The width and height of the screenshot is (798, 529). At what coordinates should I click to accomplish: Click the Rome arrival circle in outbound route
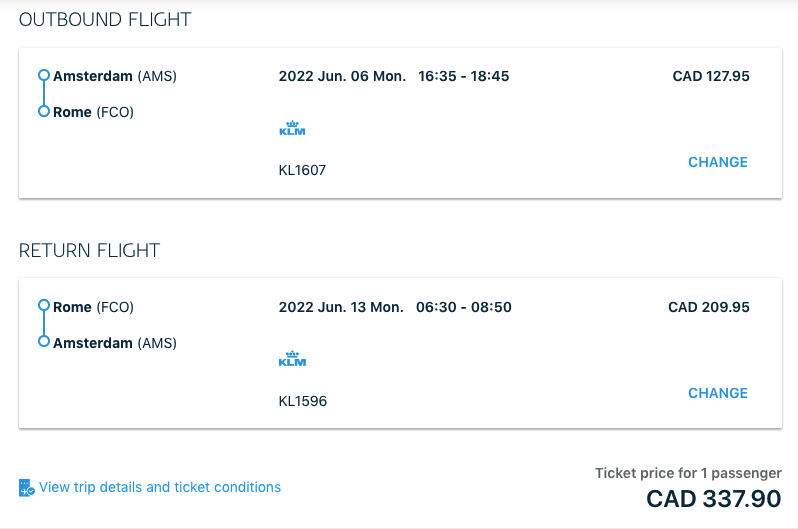tap(44, 111)
